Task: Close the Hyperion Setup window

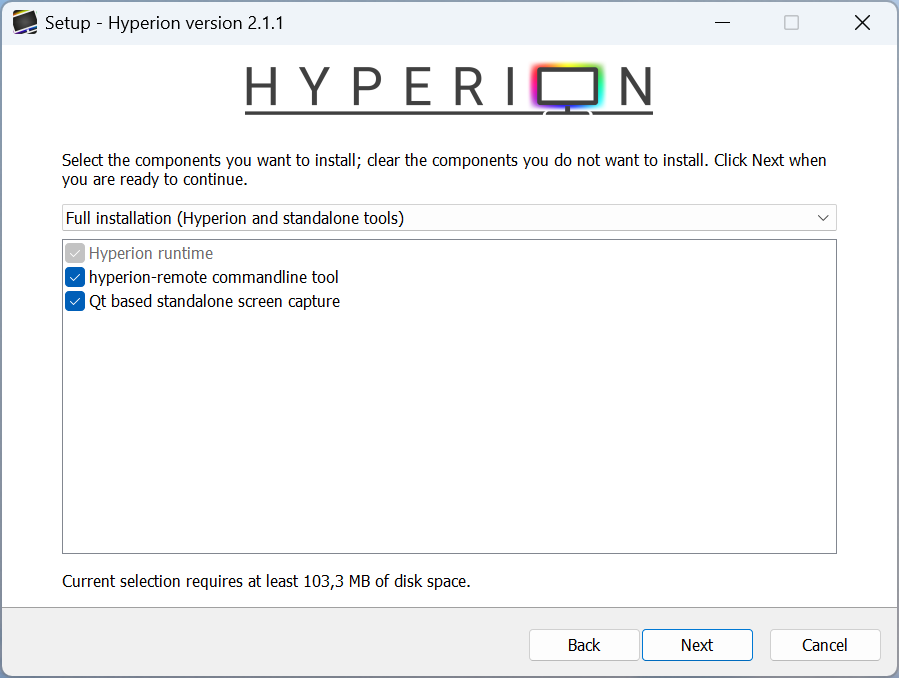Action: pyautogui.click(x=862, y=22)
